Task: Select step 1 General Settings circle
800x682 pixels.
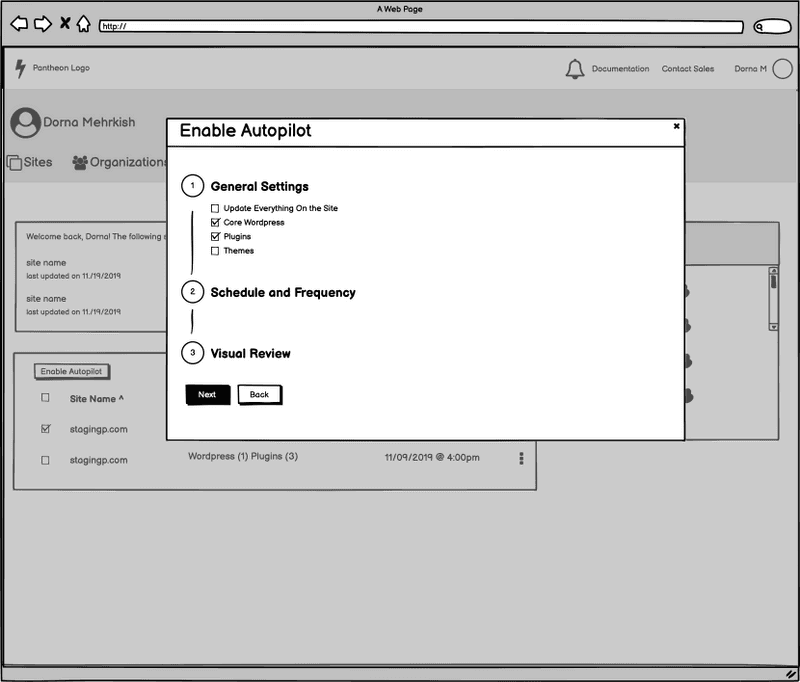Action: click(x=192, y=186)
